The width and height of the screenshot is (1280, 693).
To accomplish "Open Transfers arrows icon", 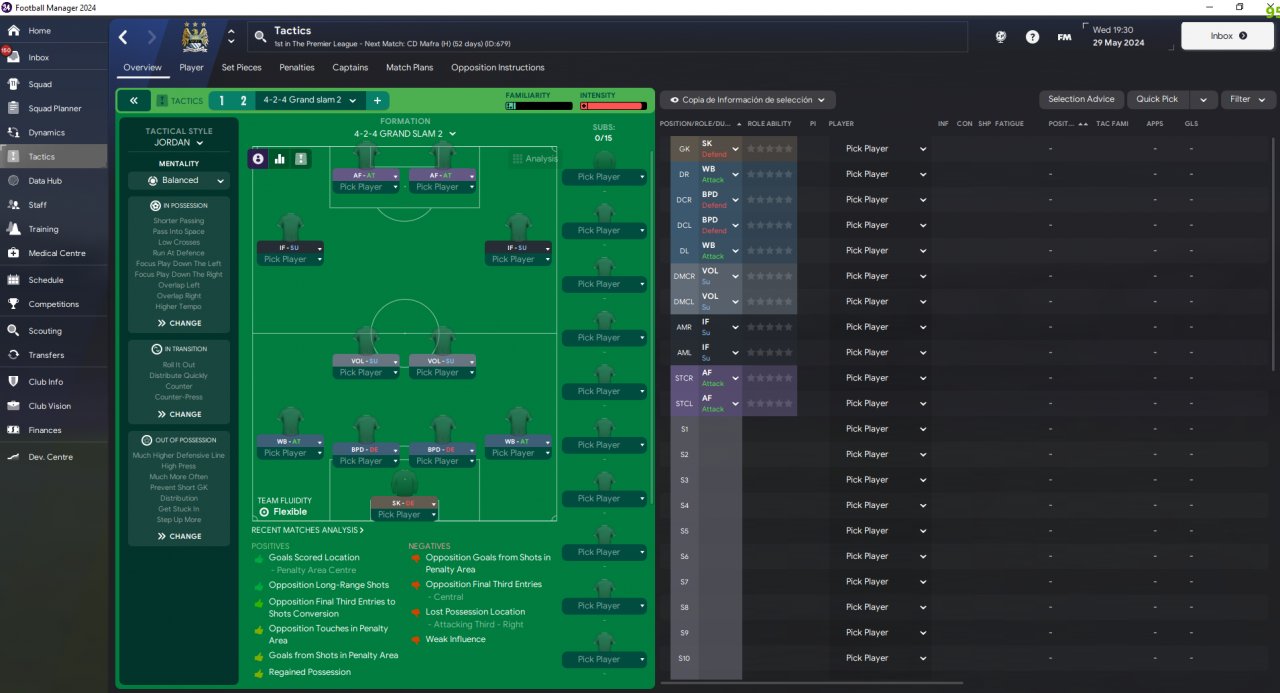I will (x=13, y=355).
